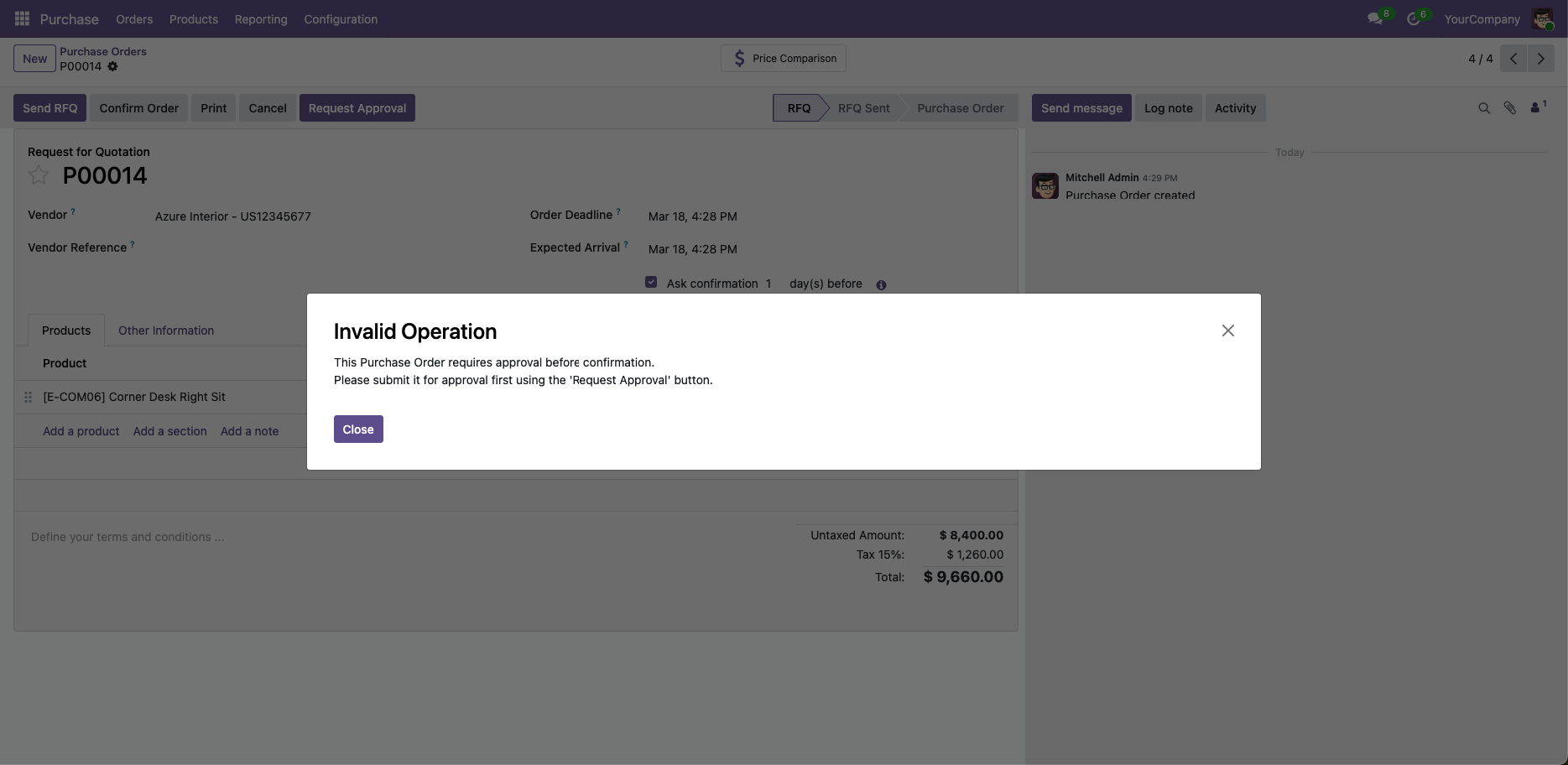This screenshot has width=1568, height=765.
Task: Click the Request Approval button
Action: point(357,108)
